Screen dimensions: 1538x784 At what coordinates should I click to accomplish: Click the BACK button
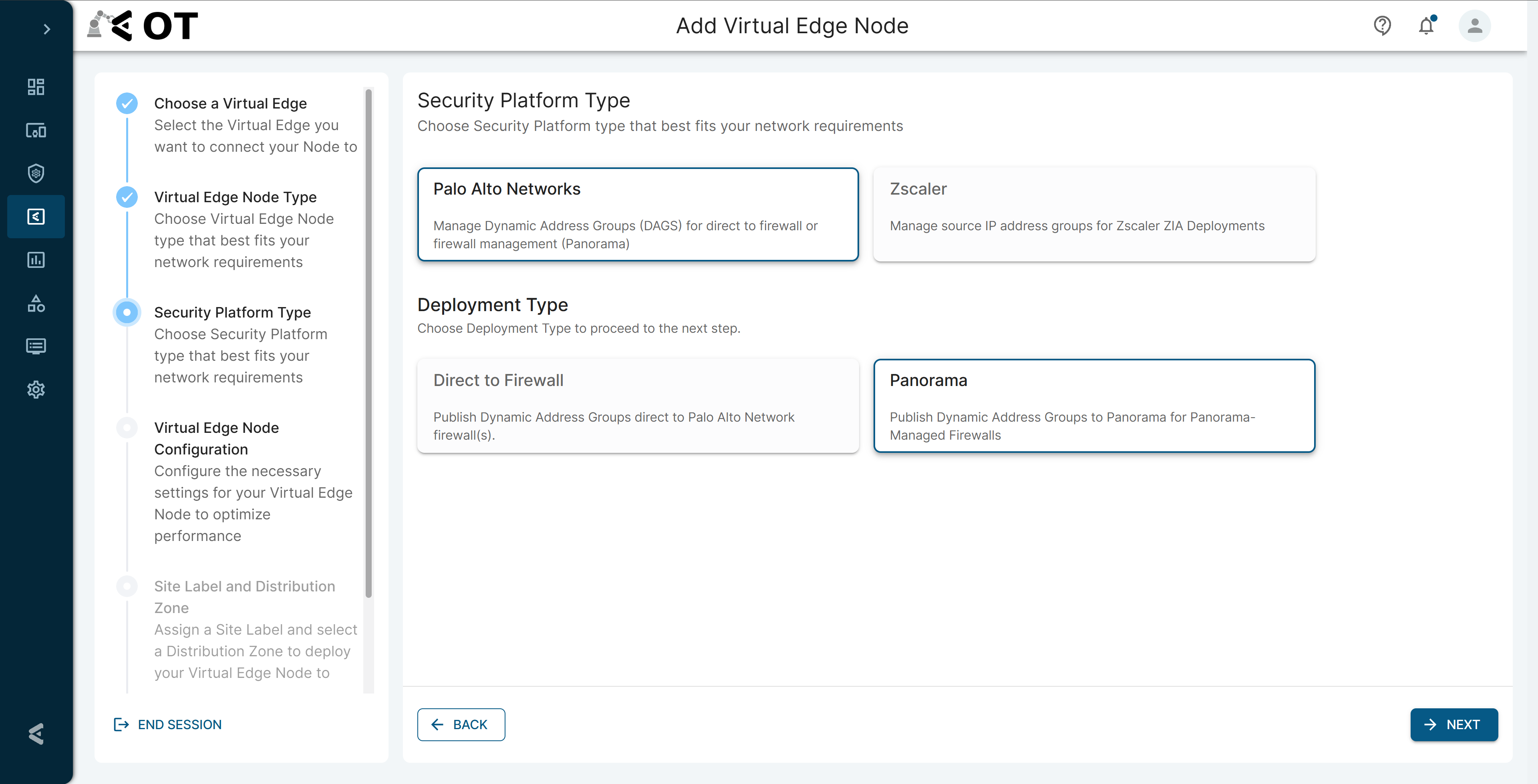pos(461,724)
